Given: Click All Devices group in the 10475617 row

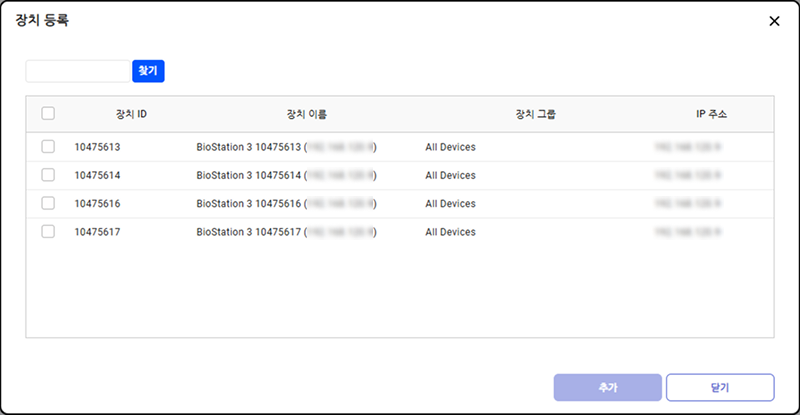Looking at the screenshot, I should coord(450,232).
